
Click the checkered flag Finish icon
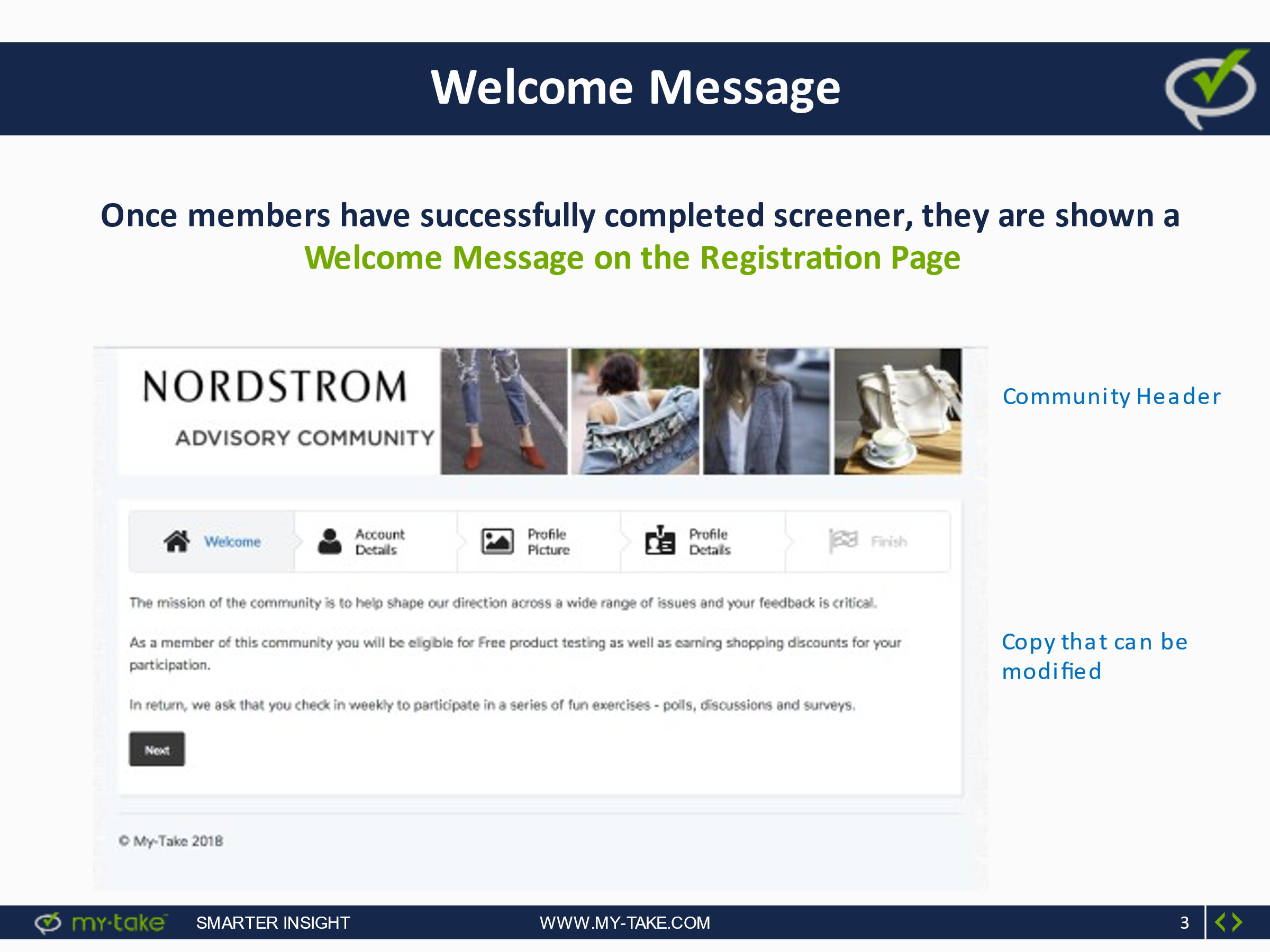point(843,541)
